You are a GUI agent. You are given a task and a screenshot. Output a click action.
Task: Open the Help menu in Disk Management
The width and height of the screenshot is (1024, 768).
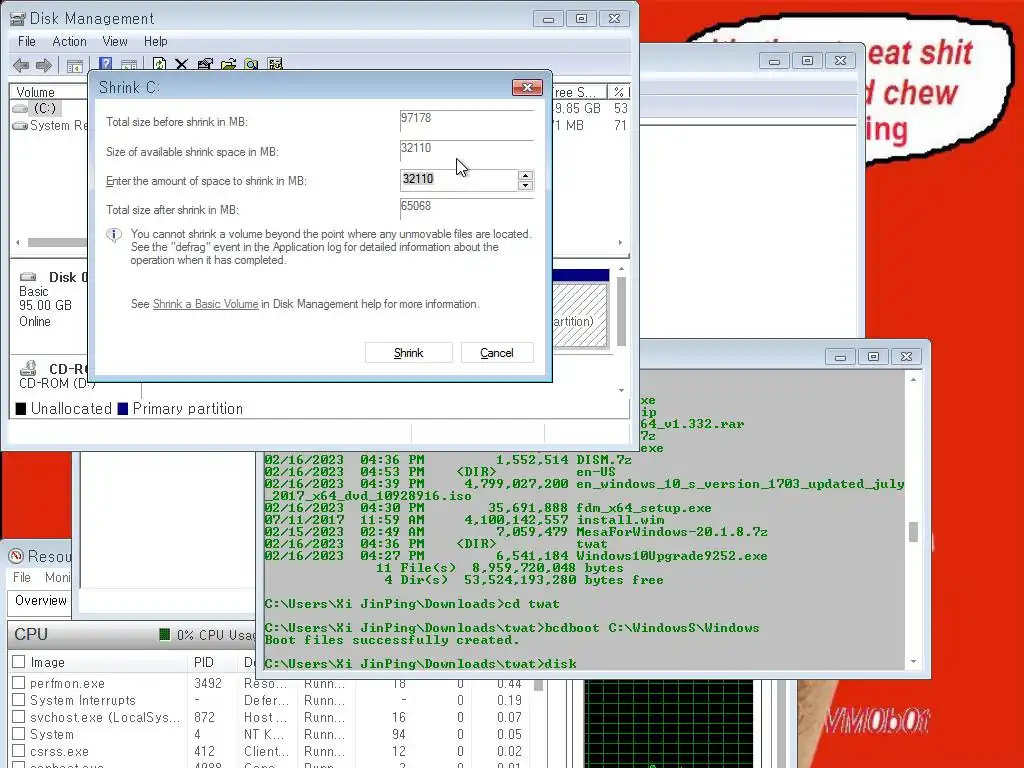(155, 41)
